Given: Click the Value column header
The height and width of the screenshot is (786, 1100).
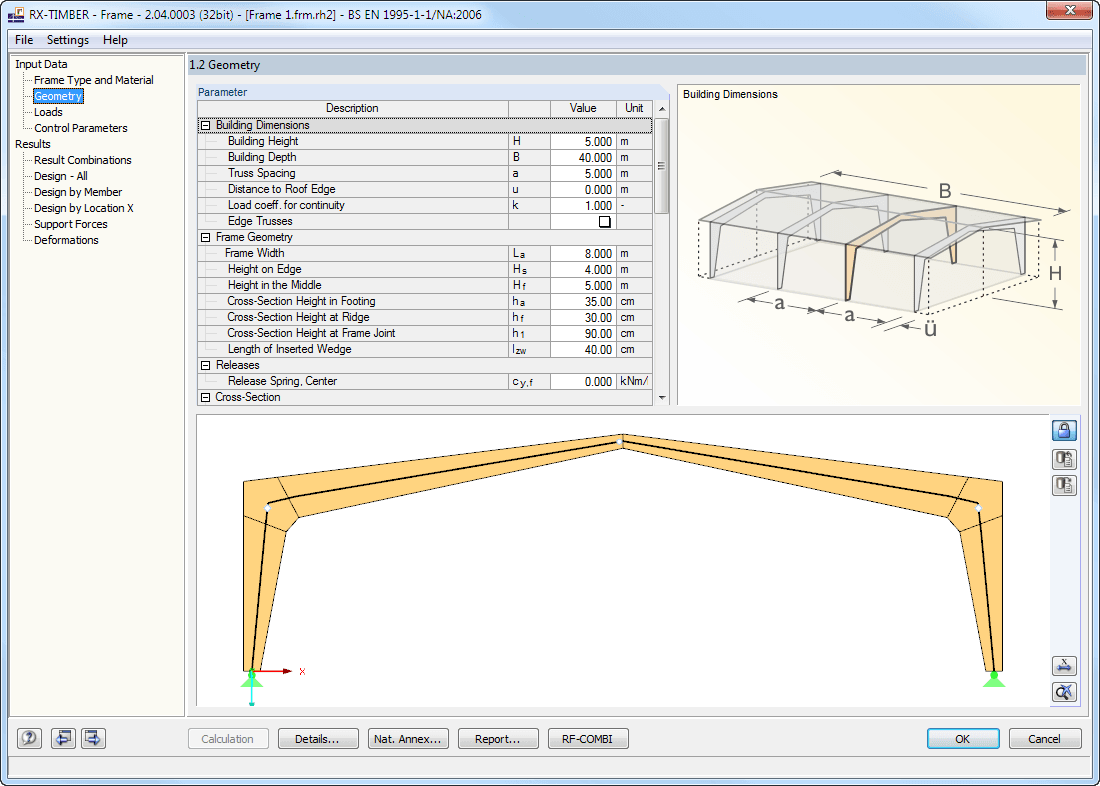Looking at the screenshot, I should (x=582, y=109).
